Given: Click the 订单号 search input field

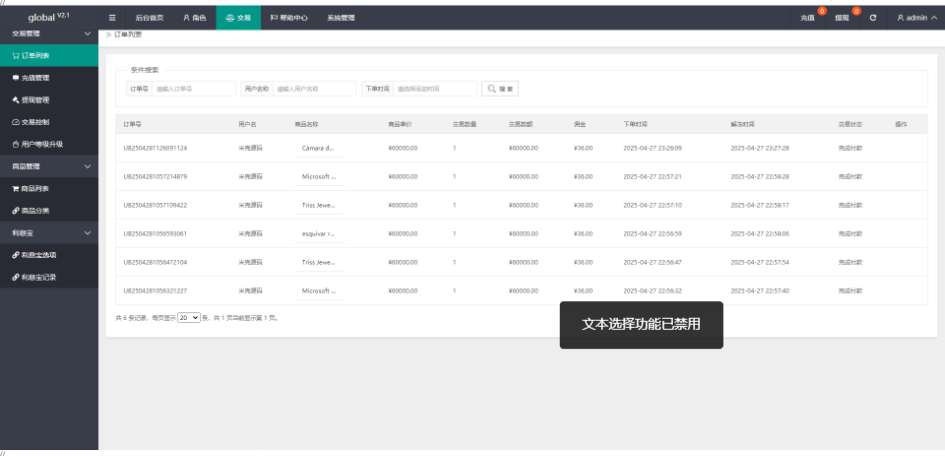Looking at the screenshot, I should coord(194,89).
